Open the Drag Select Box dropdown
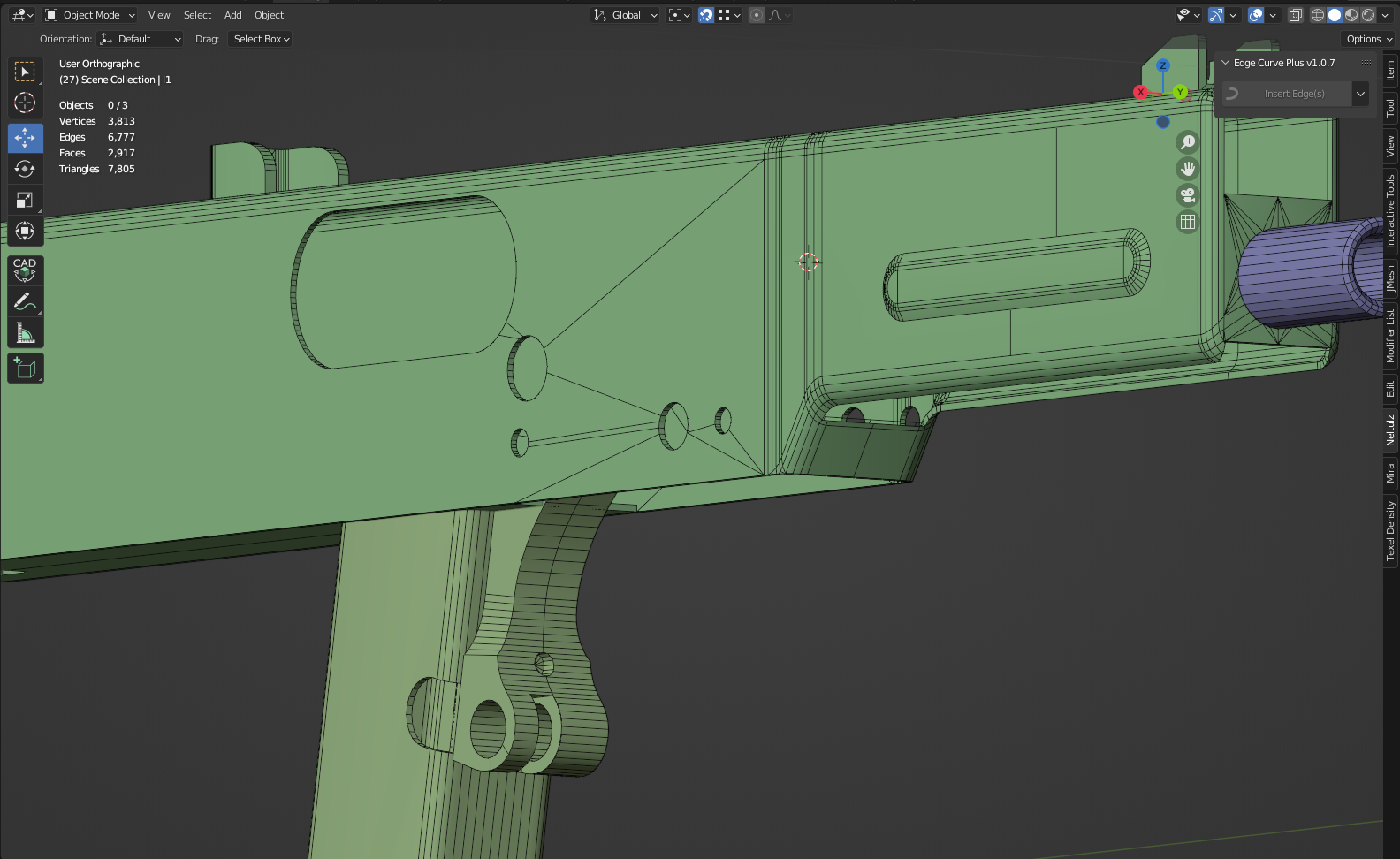 pos(261,39)
